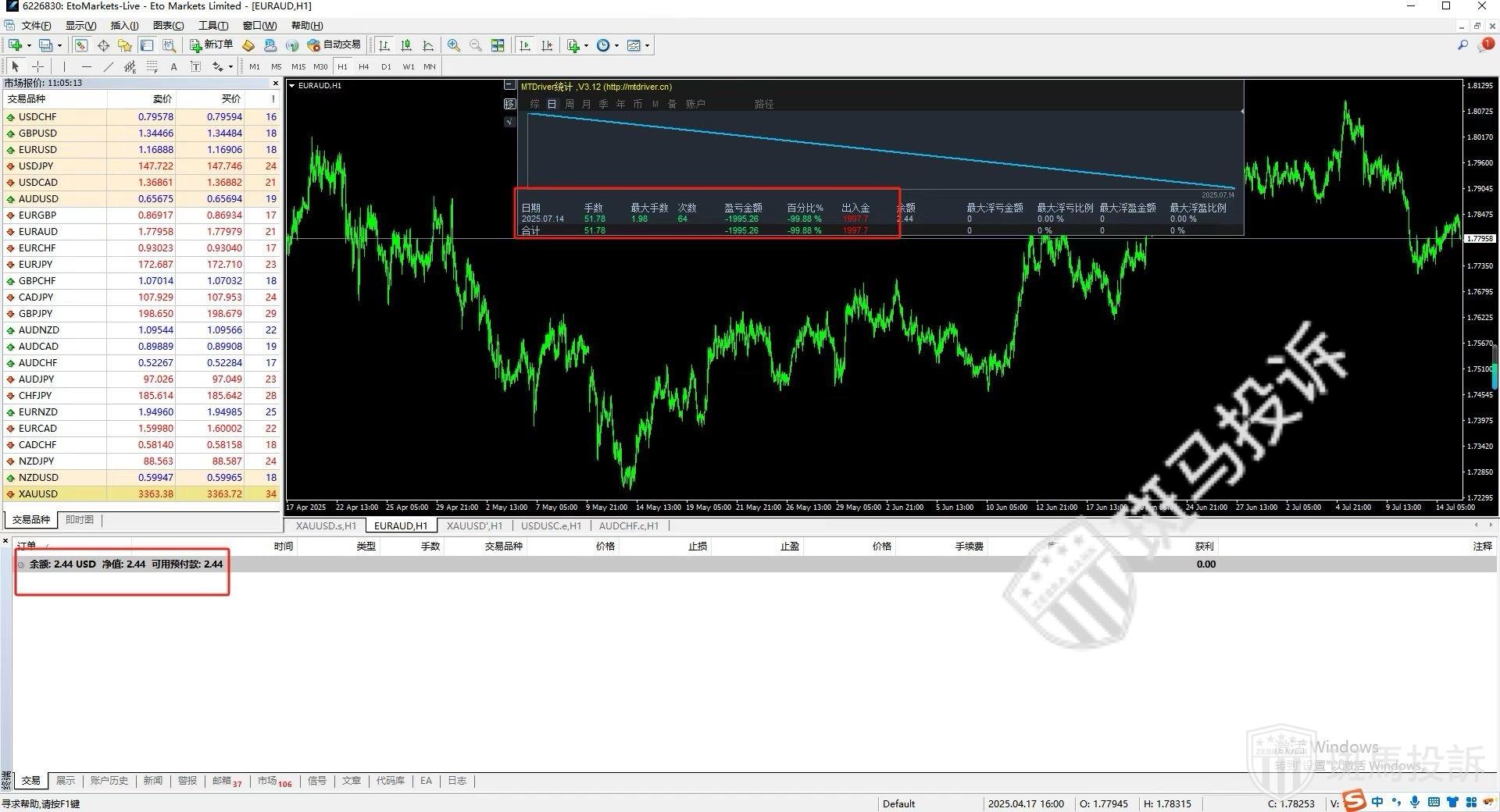Click the New Order (新订单) button
The image size is (1500, 812).
(211, 45)
